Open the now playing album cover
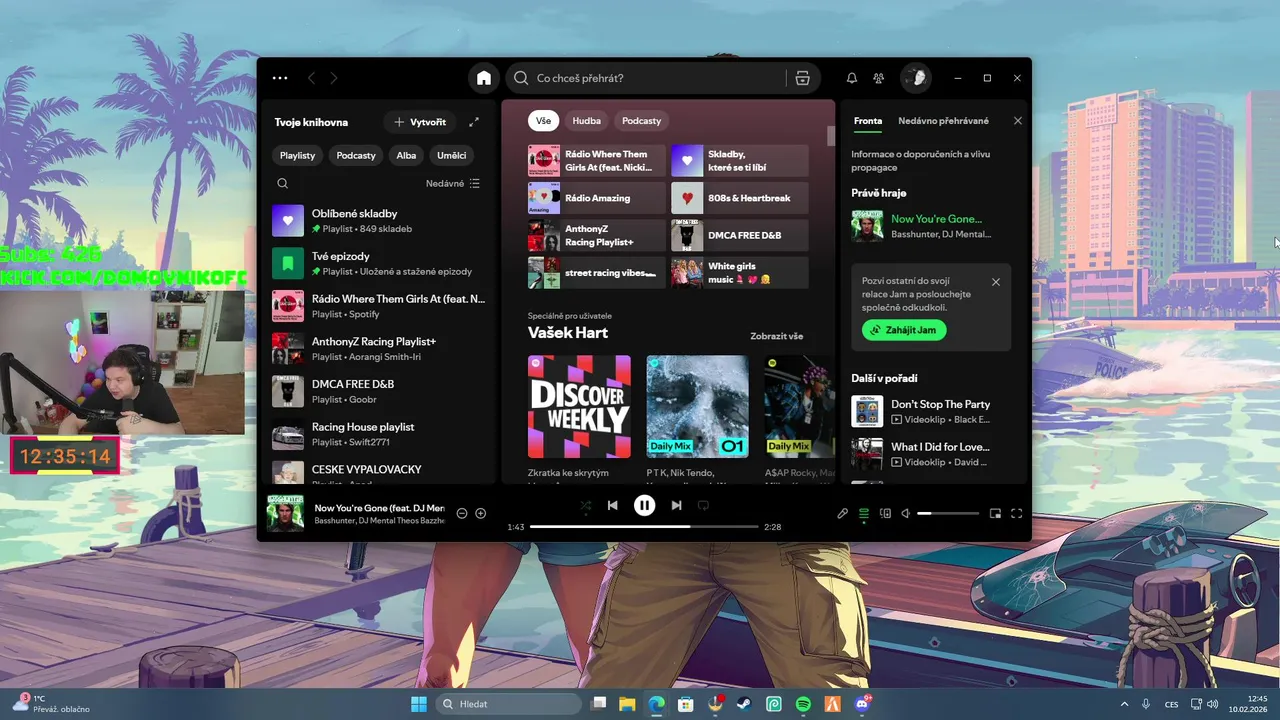Viewport: 1280px width, 720px height. tap(285, 514)
